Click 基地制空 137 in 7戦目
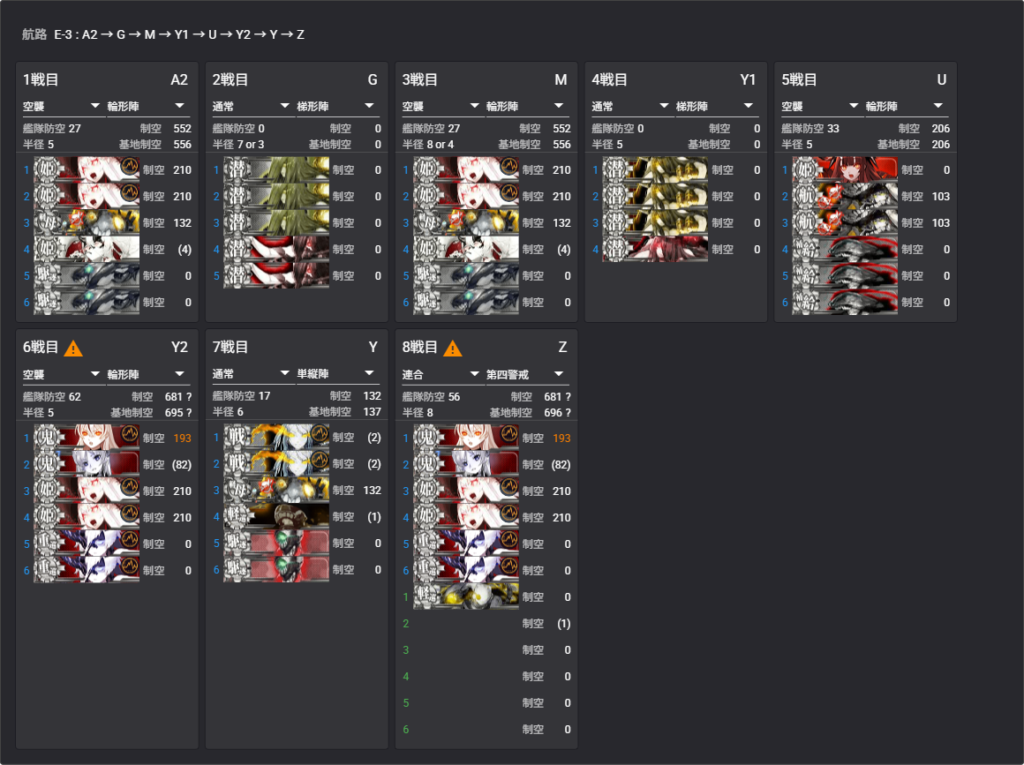The height and width of the screenshot is (765, 1024). [345, 412]
